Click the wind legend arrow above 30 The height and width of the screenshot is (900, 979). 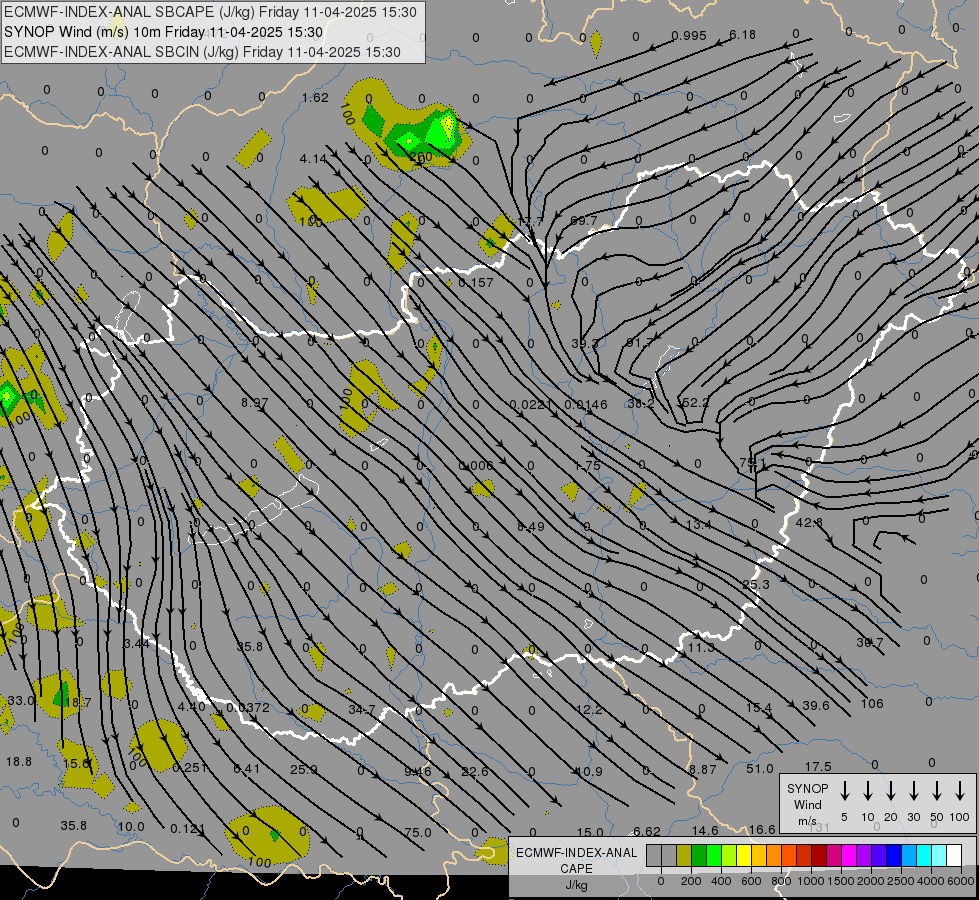tap(913, 791)
